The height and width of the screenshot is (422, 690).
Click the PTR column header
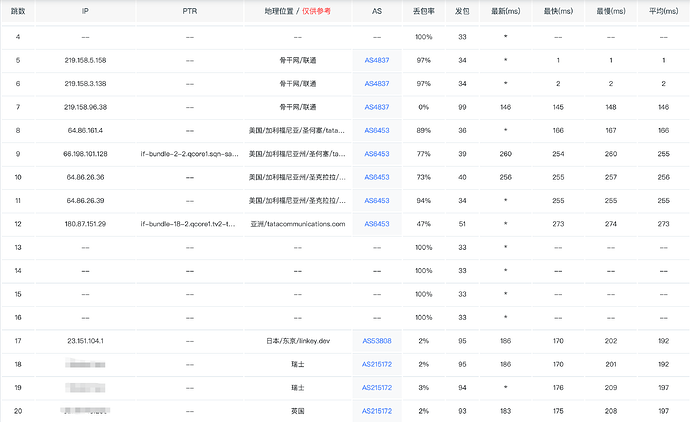click(x=190, y=11)
